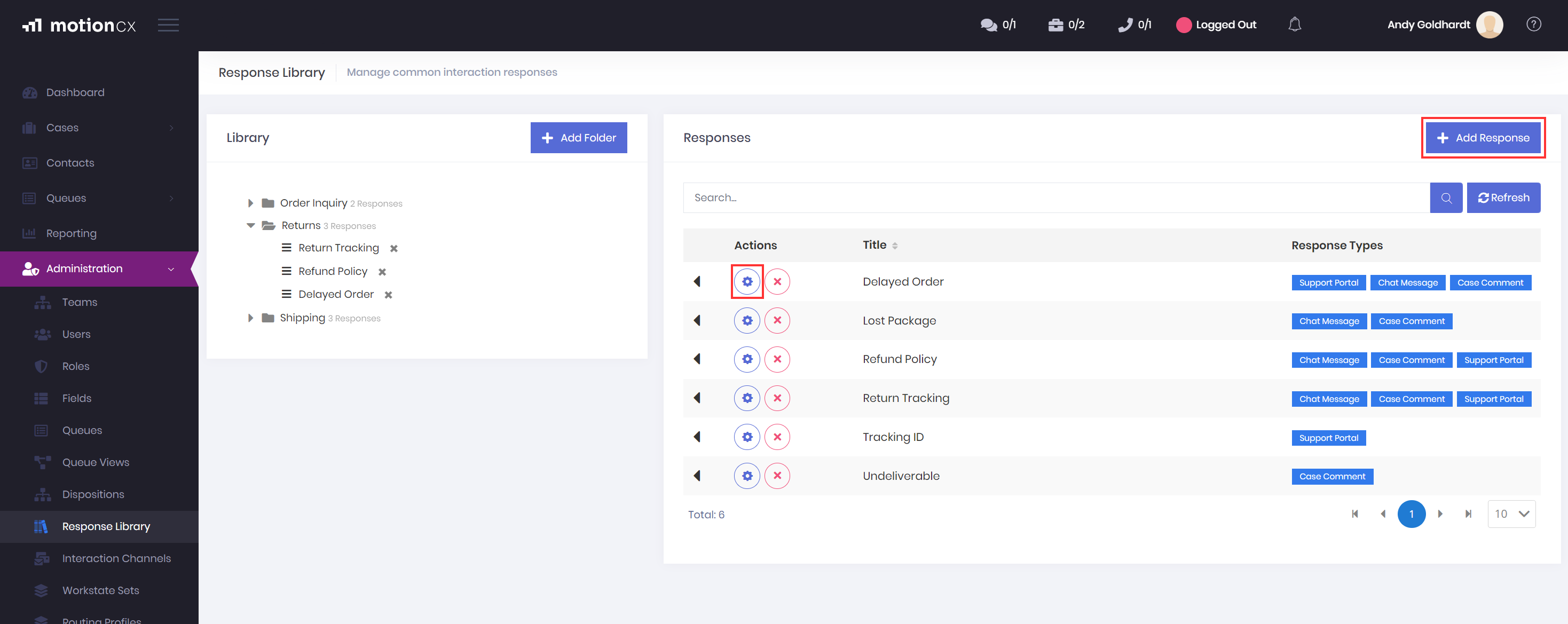This screenshot has height=624, width=1568.
Task: Go to the previous page of responses
Action: point(1383,515)
